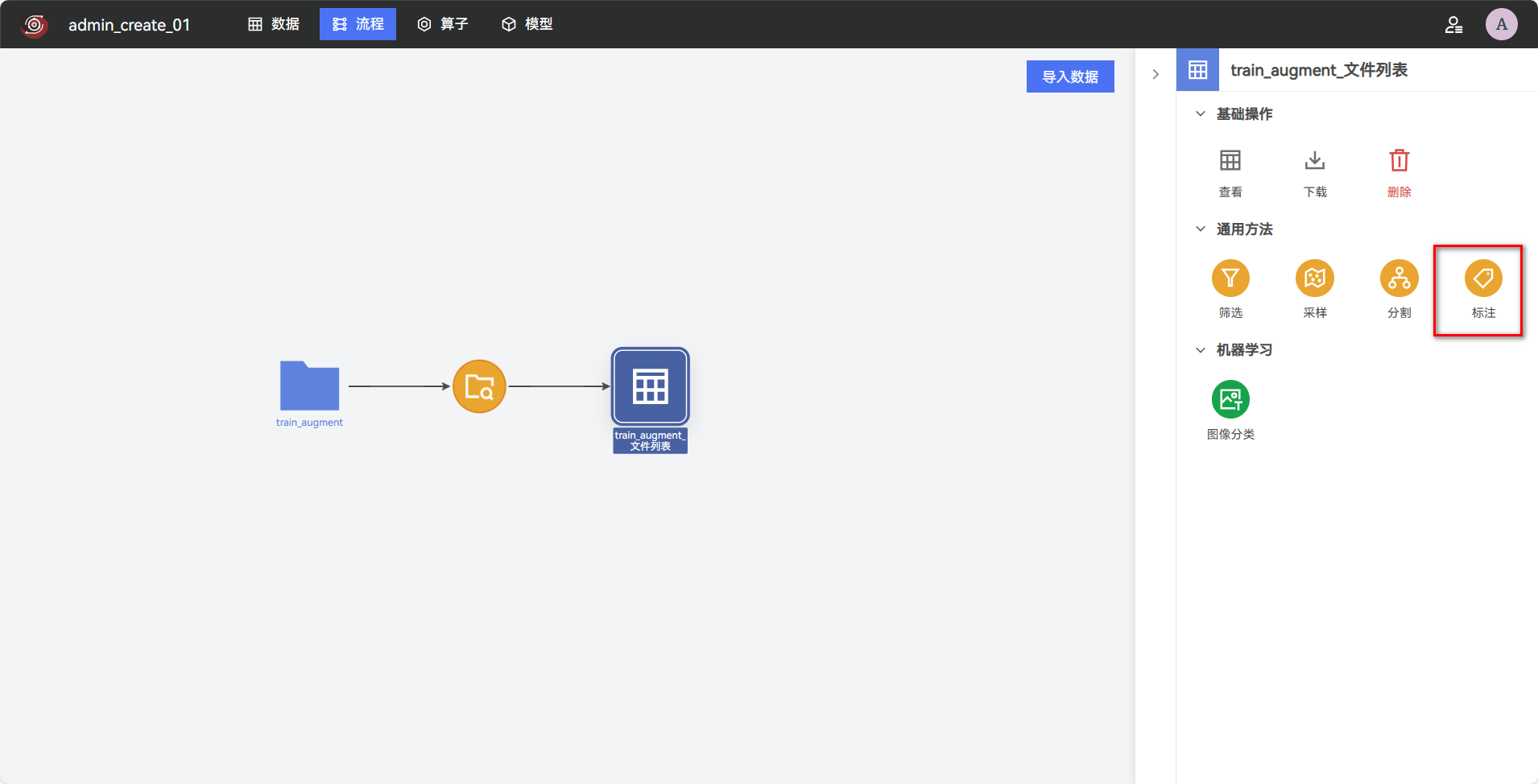
Task: Click the train_augment_文件列表 node label
Action: 651,441
